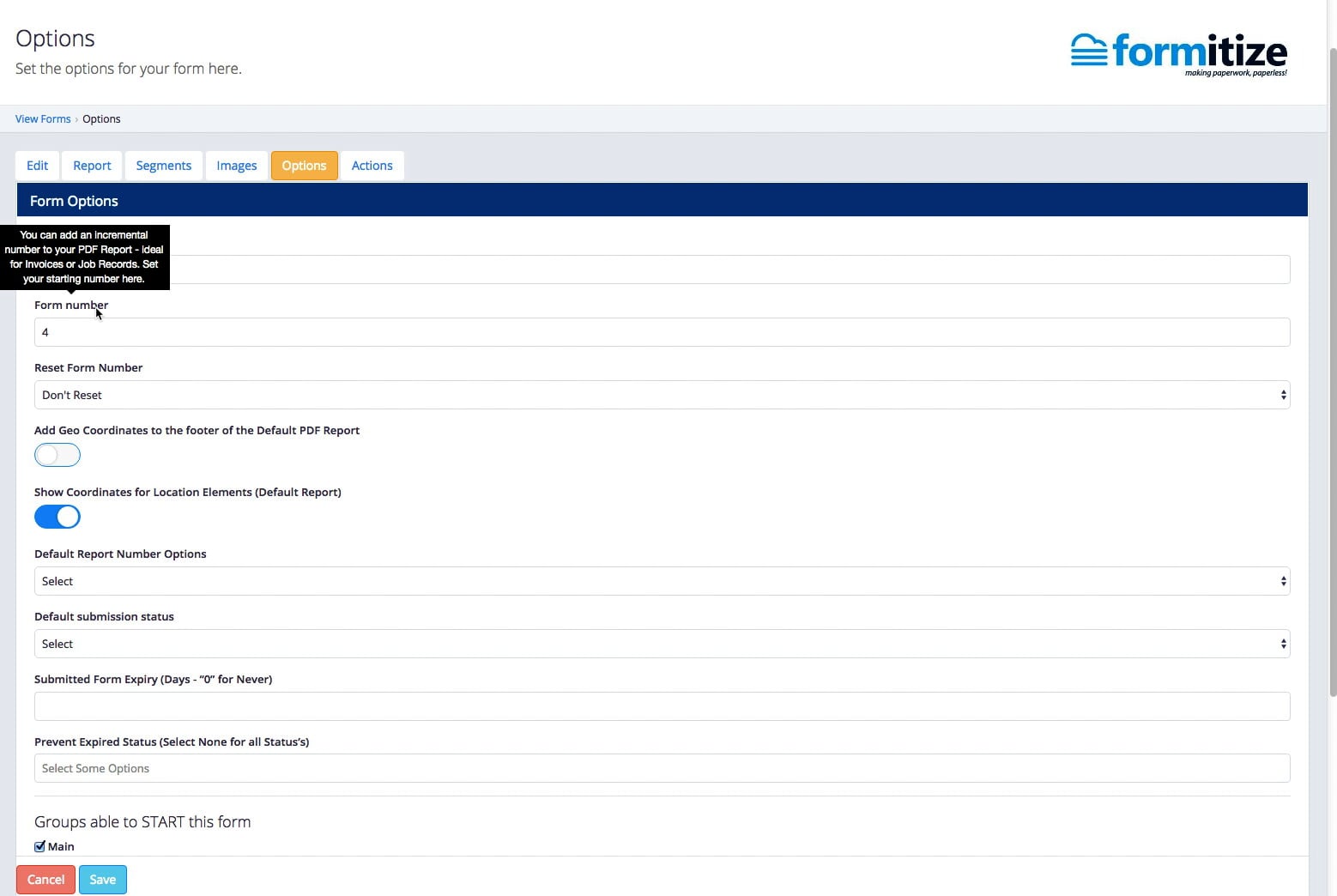
Task: Click the Cancel button
Action: pos(45,880)
